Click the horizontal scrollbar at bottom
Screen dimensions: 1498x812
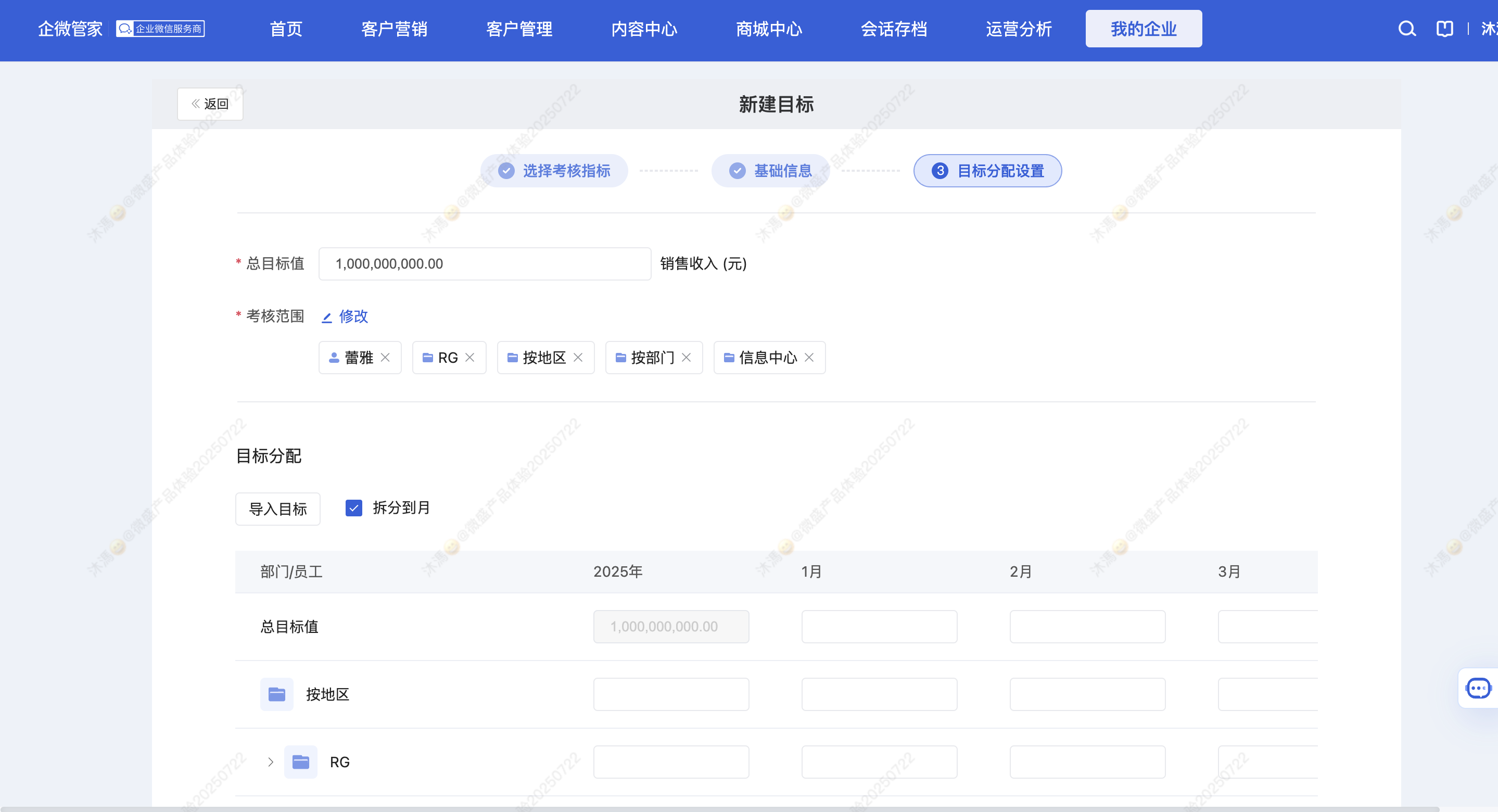coord(720,809)
